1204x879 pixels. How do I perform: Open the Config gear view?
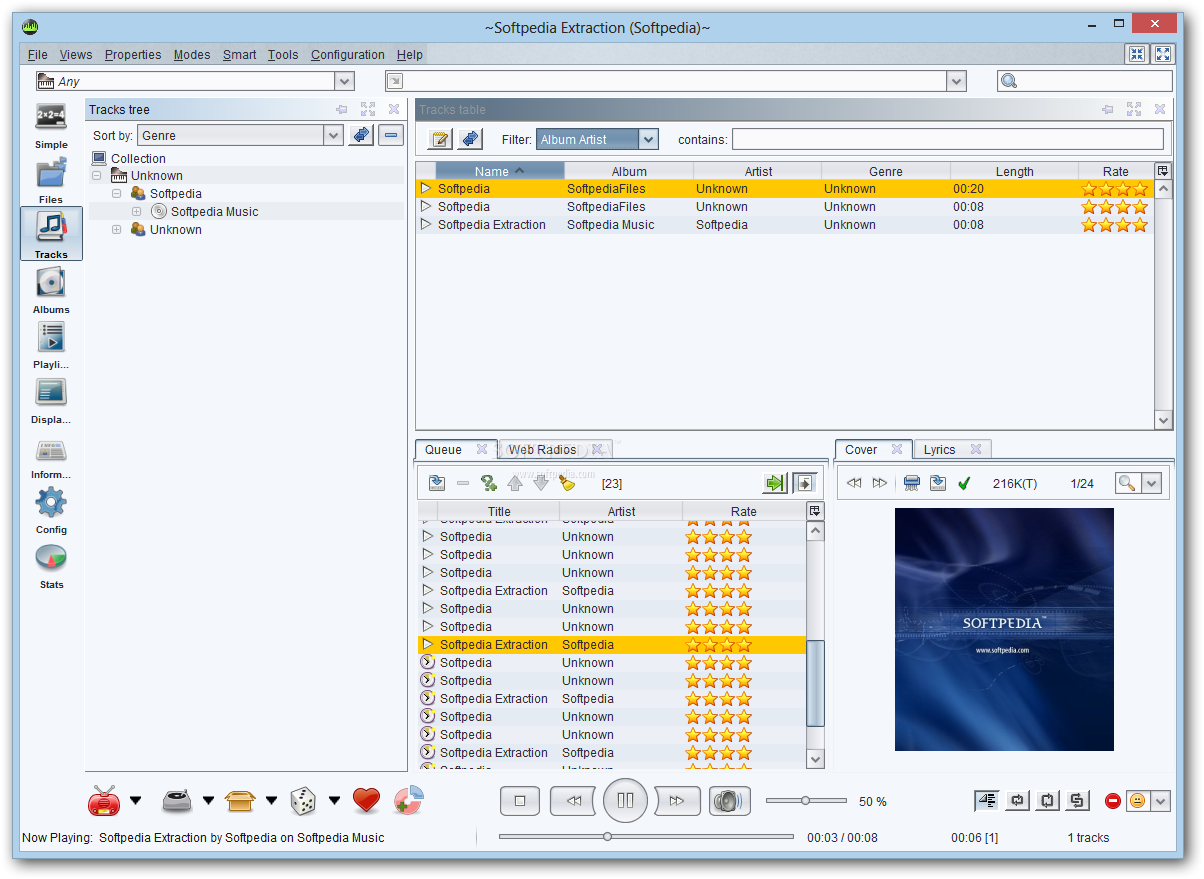pos(51,510)
